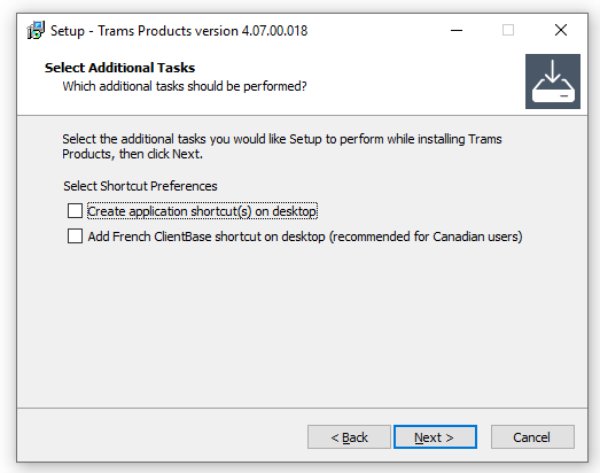Click the "Create application shortcut(s) on desktop" label text

click(202, 212)
